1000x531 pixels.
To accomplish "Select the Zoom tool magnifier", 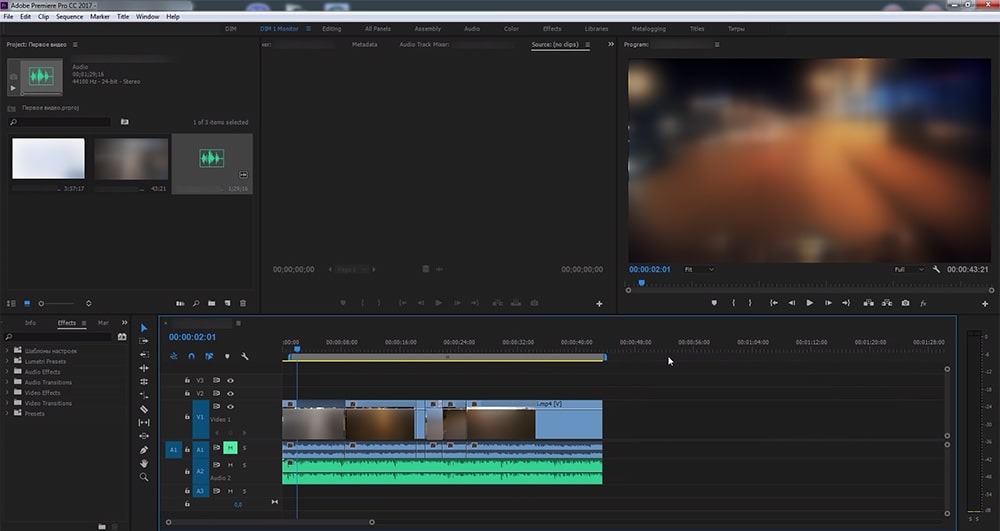I will (144, 478).
